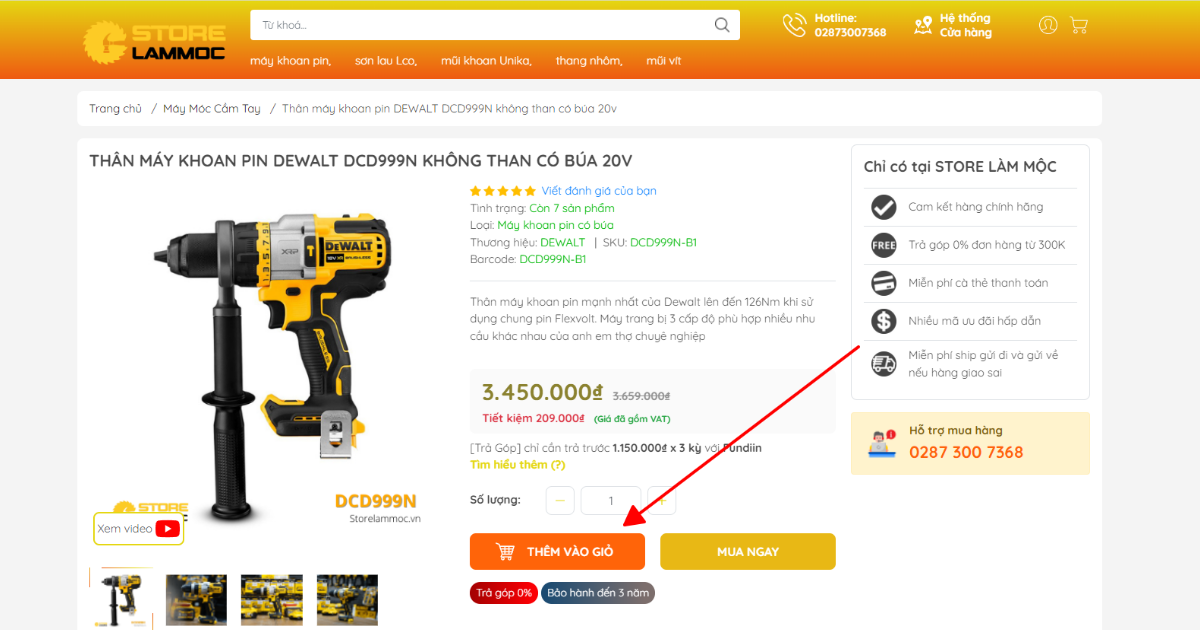
Task: Click the MUA NGAY button
Action: pos(748,552)
